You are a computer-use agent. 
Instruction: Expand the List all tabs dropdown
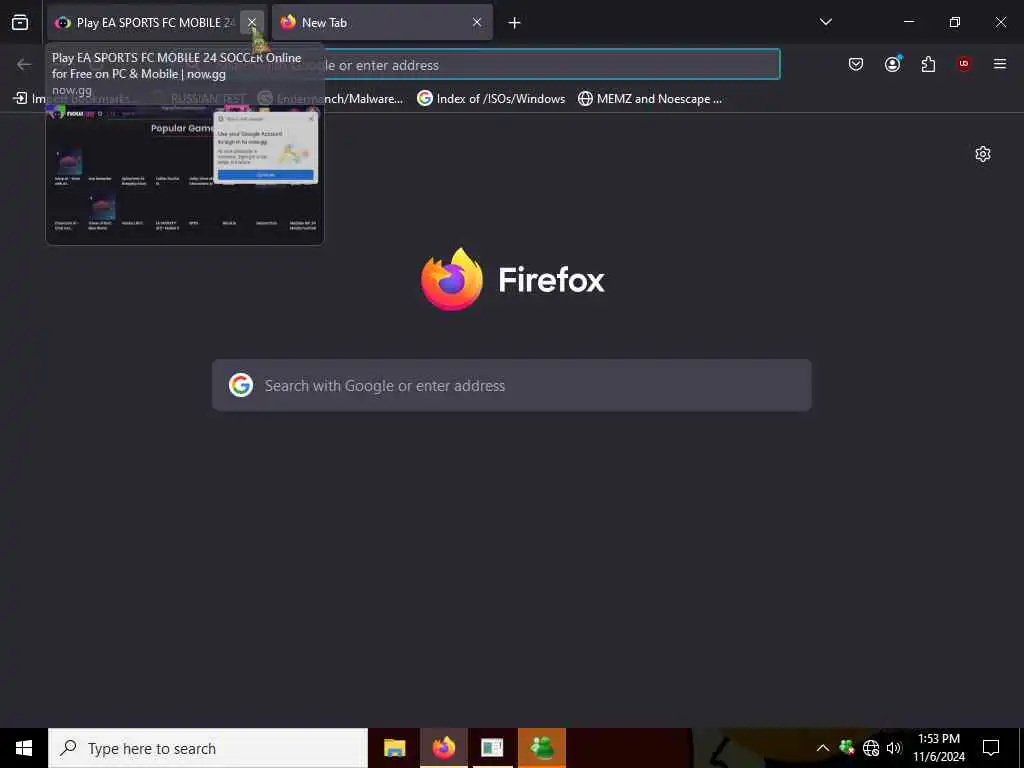click(825, 22)
